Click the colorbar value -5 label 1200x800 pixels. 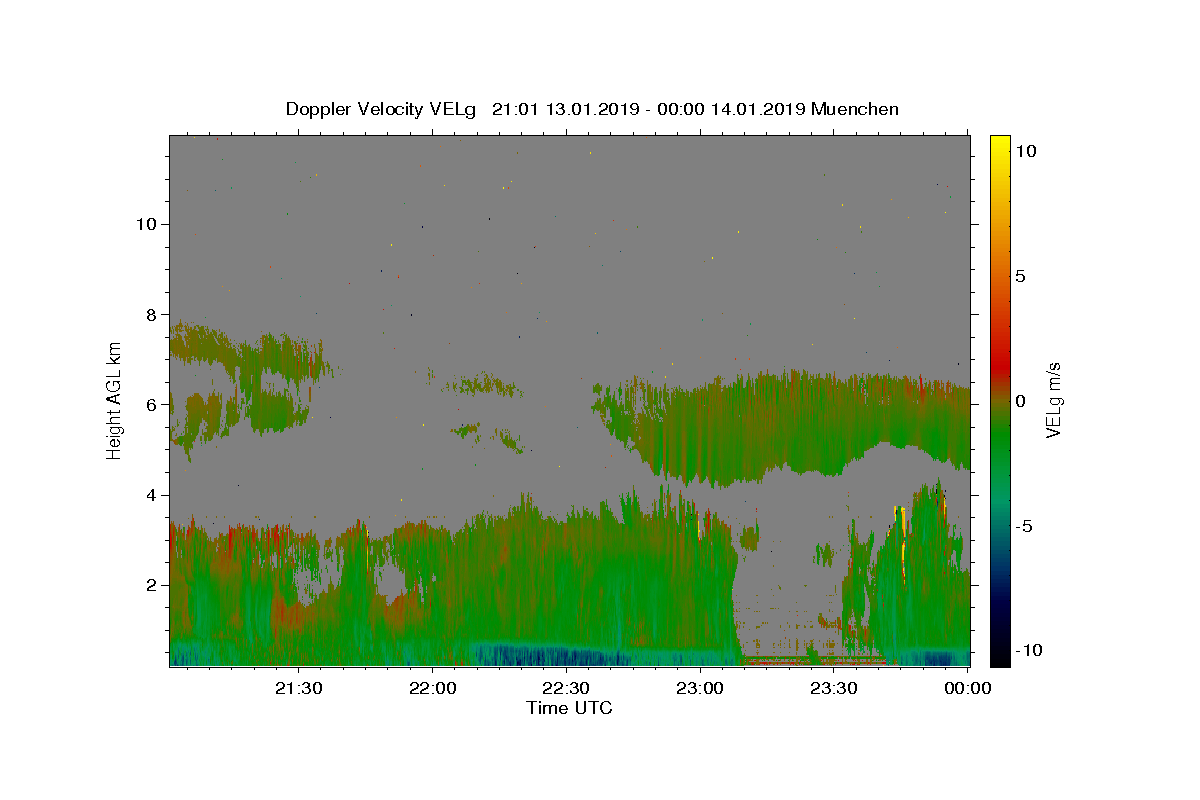pos(1024,526)
